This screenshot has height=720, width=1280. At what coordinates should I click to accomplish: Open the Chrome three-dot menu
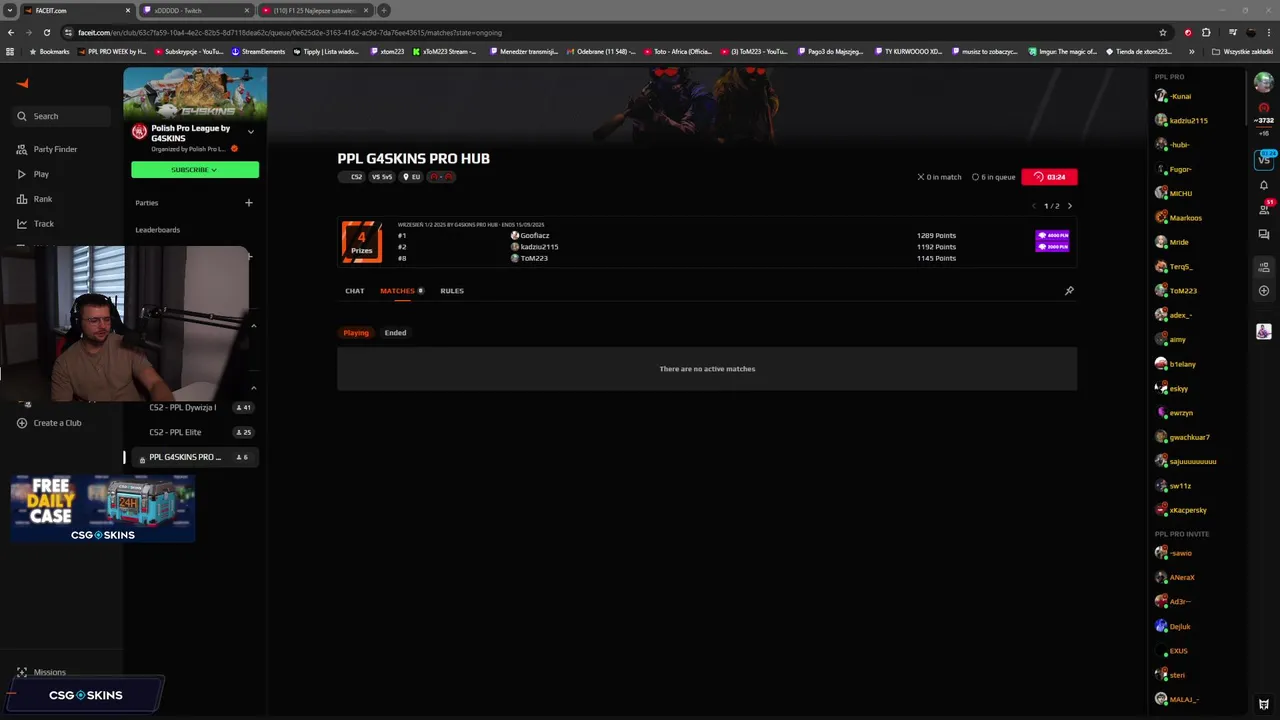[1269, 32]
